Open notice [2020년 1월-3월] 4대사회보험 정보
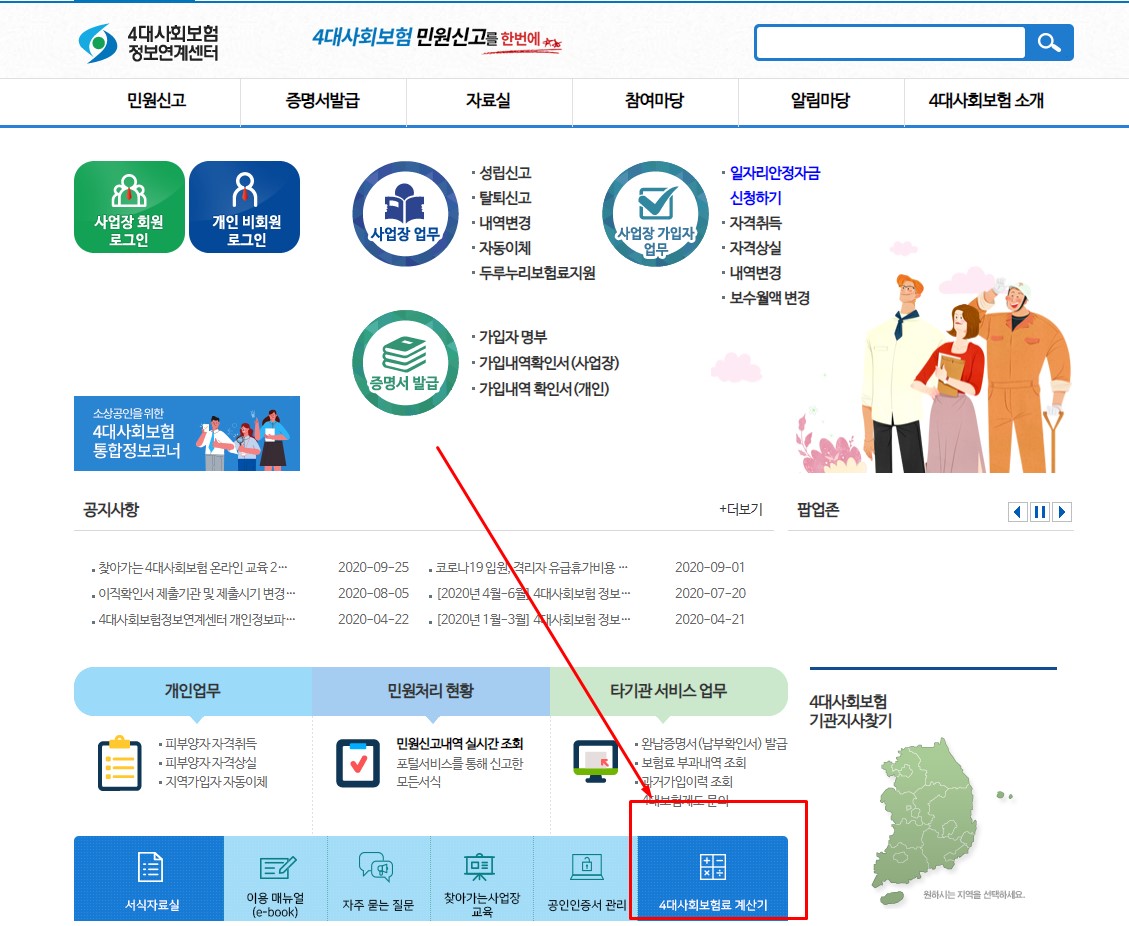Screen dimensions: 1129x926 (534, 619)
